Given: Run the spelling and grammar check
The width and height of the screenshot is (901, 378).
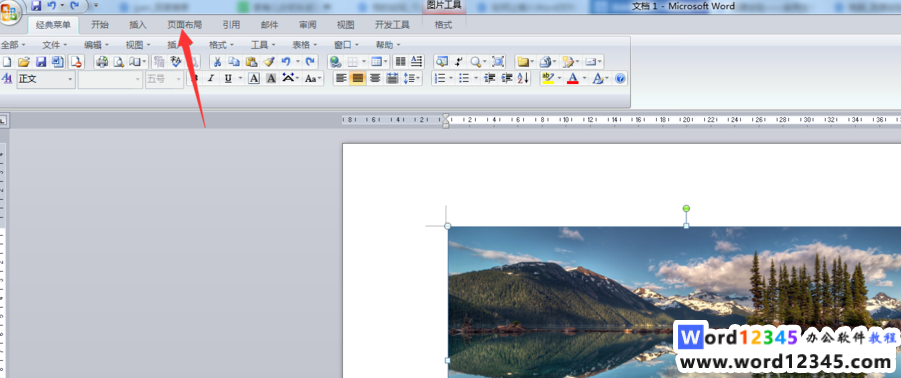Looking at the screenshot, I should point(176,61).
